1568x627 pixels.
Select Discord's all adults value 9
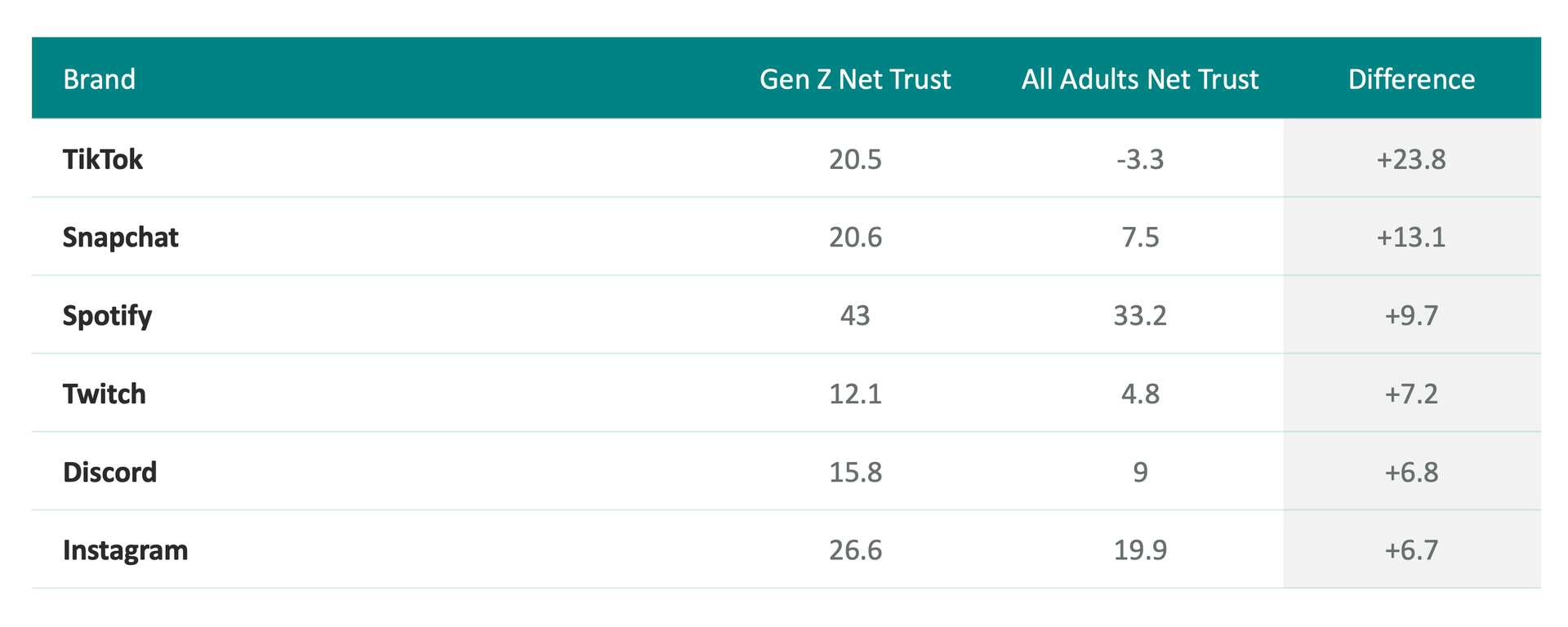pyautogui.click(x=1140, y=473)
